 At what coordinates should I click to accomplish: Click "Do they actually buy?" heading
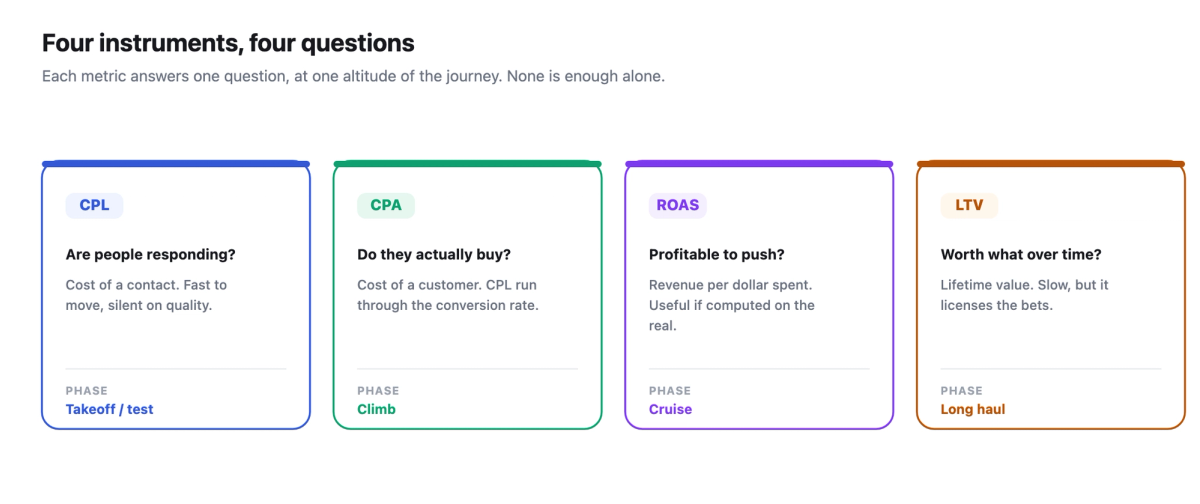tap(434, 255)
